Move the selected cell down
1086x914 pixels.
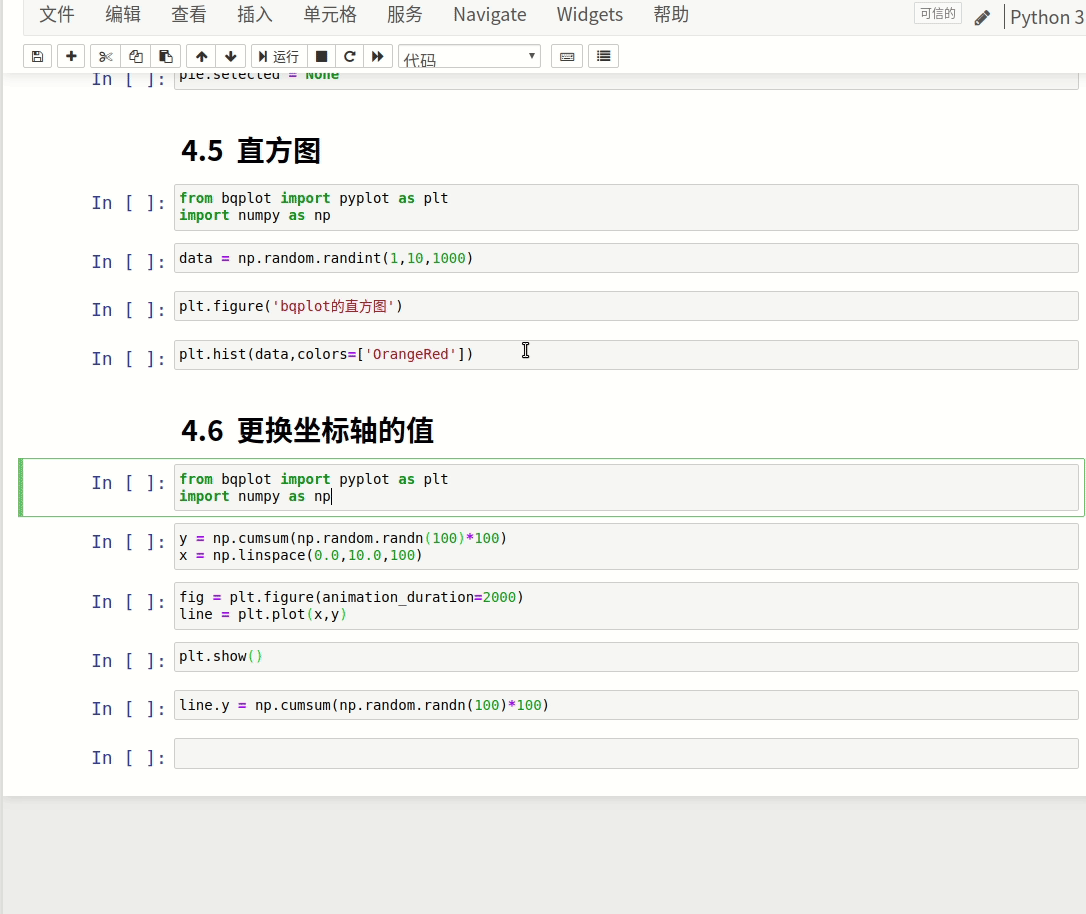(x=231, y=56)
